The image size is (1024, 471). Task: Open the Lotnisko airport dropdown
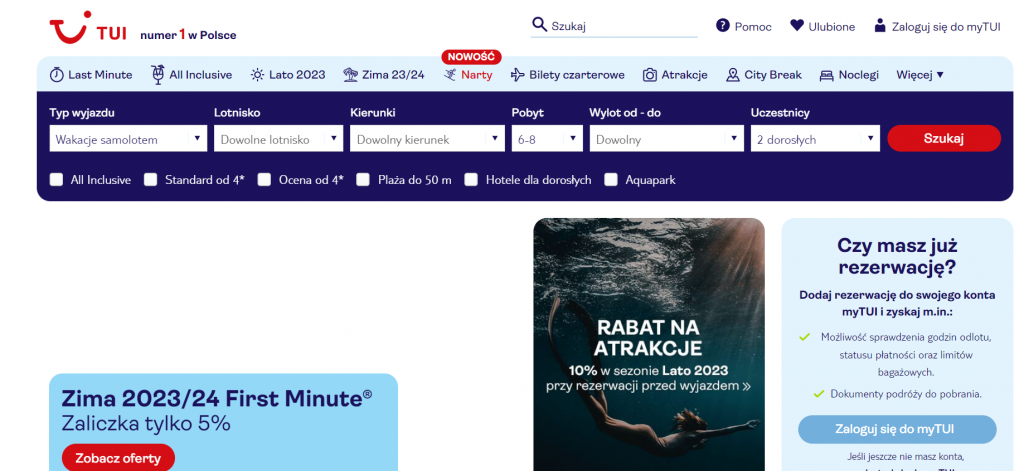click(278, 138)
